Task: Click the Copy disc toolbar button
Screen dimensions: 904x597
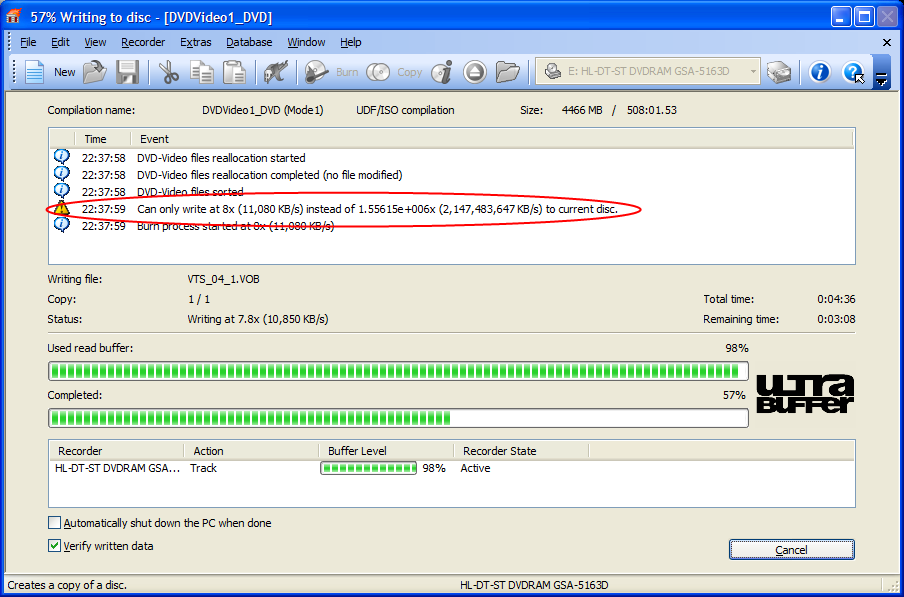Action: [394, 72]
